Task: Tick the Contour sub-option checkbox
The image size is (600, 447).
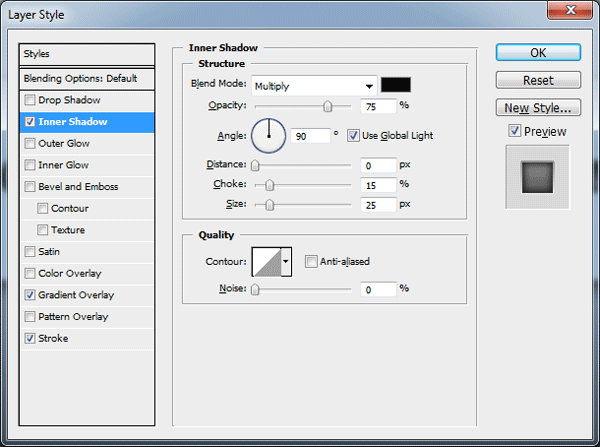Action: click(x=42, y=209)
